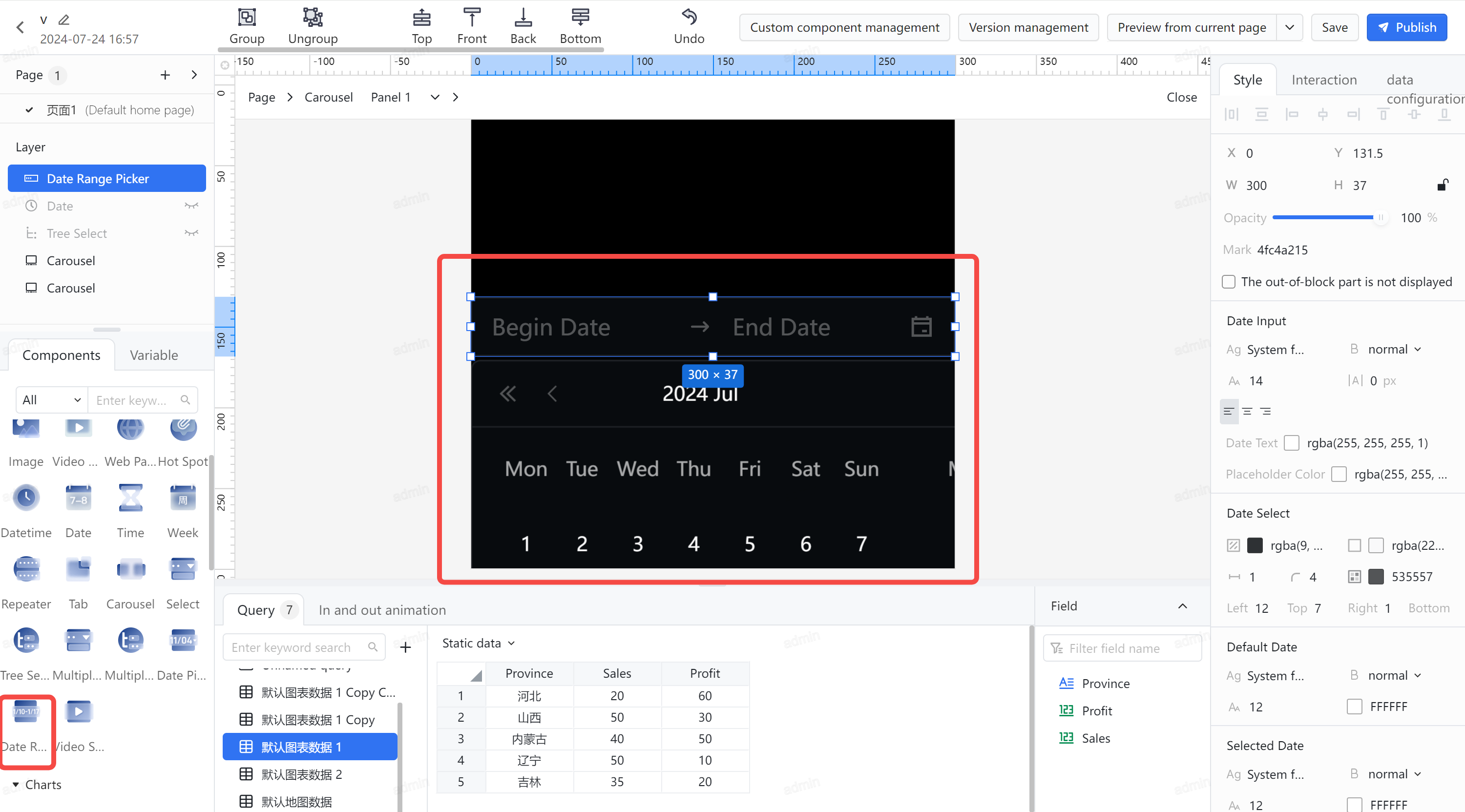This screenshot has width=1465, height=812.
Task: Edit project name with pencil icon
Action: (x=63, y=20)
